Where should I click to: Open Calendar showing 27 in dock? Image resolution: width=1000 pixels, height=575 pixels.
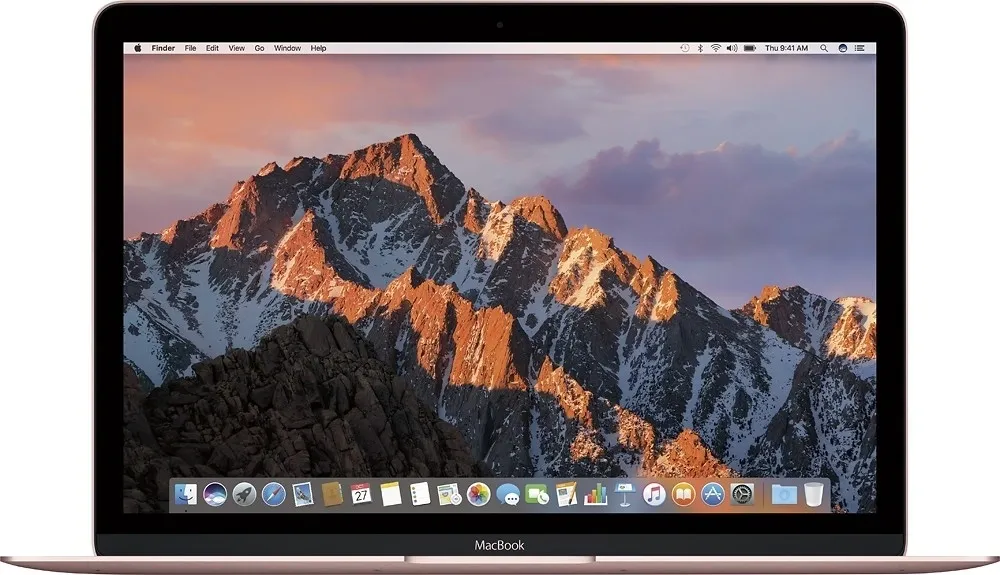pos(361,494)
